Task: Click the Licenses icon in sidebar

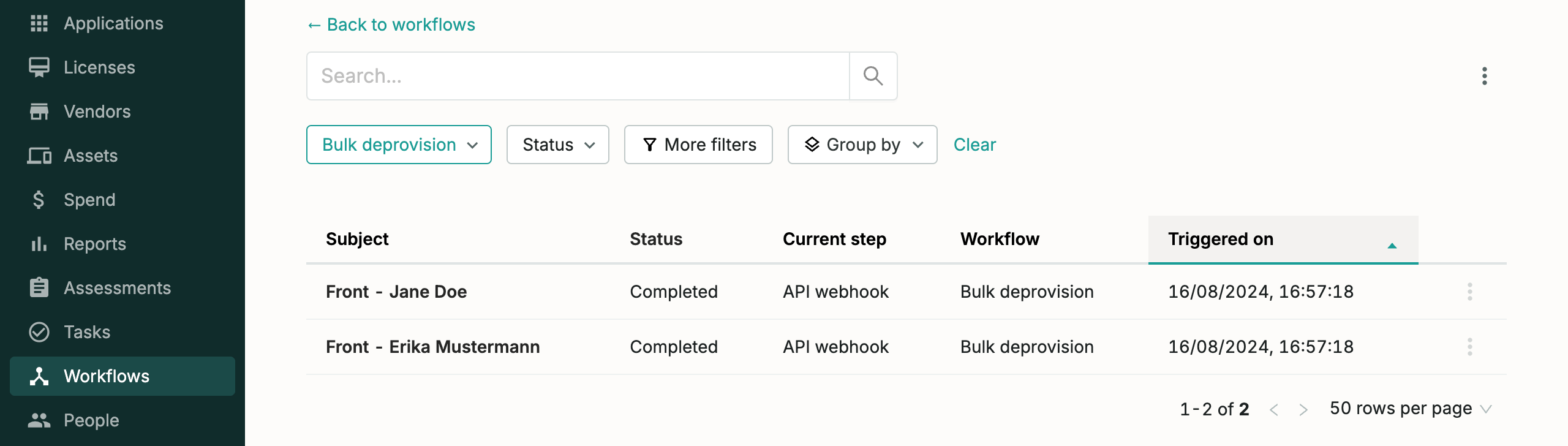Action: (x=39, y=67)
